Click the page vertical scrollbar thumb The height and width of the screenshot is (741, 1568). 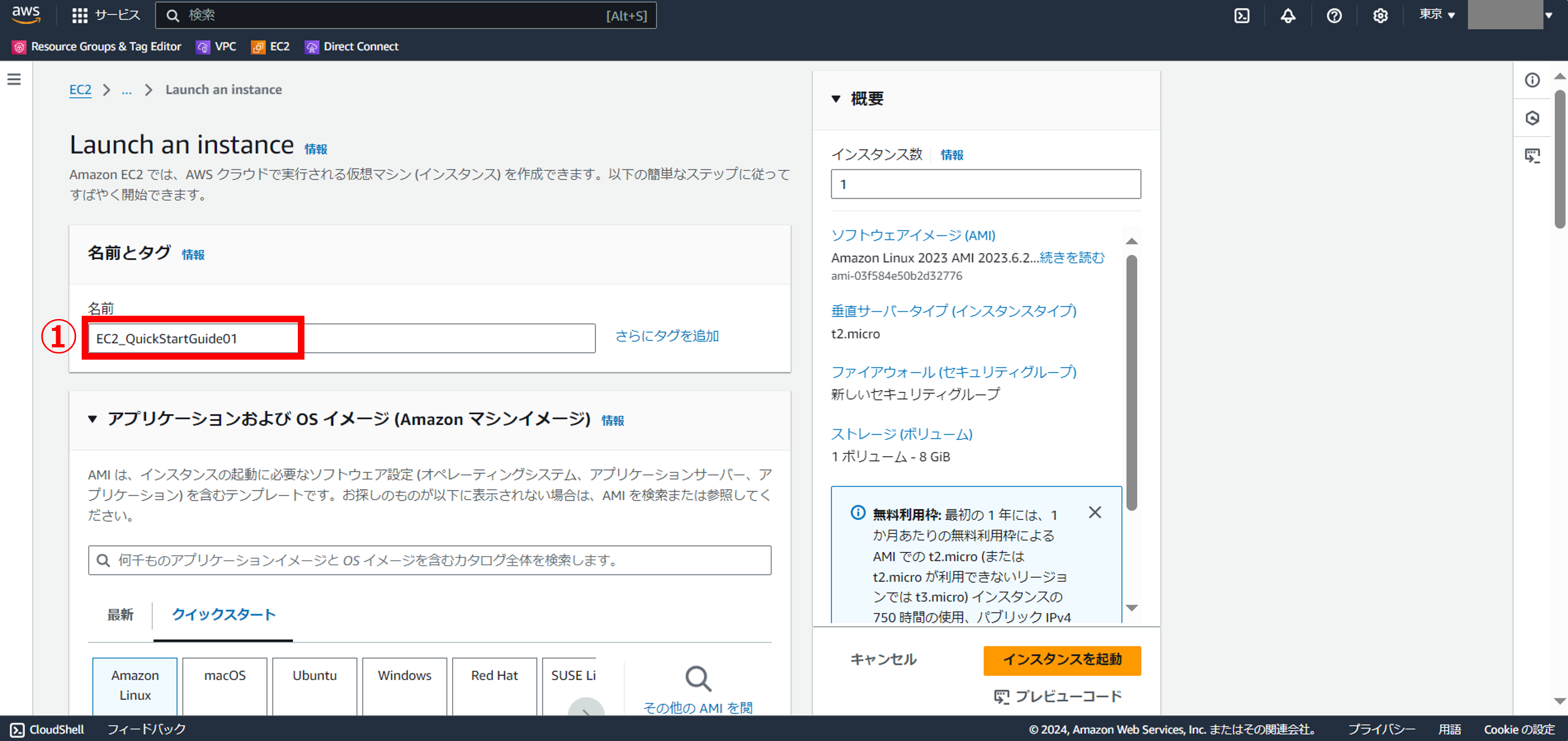[1560, 160]
